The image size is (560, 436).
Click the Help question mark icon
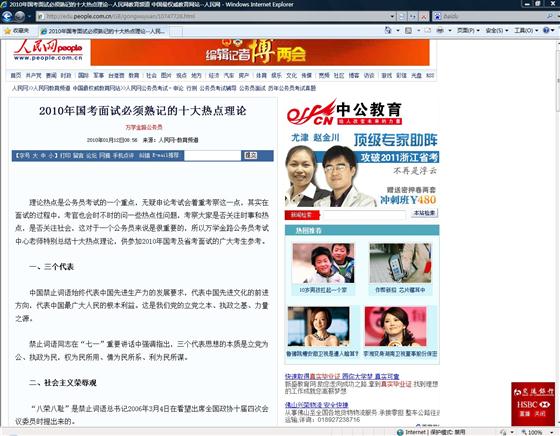pyautogui.click(x=546, y=30)
